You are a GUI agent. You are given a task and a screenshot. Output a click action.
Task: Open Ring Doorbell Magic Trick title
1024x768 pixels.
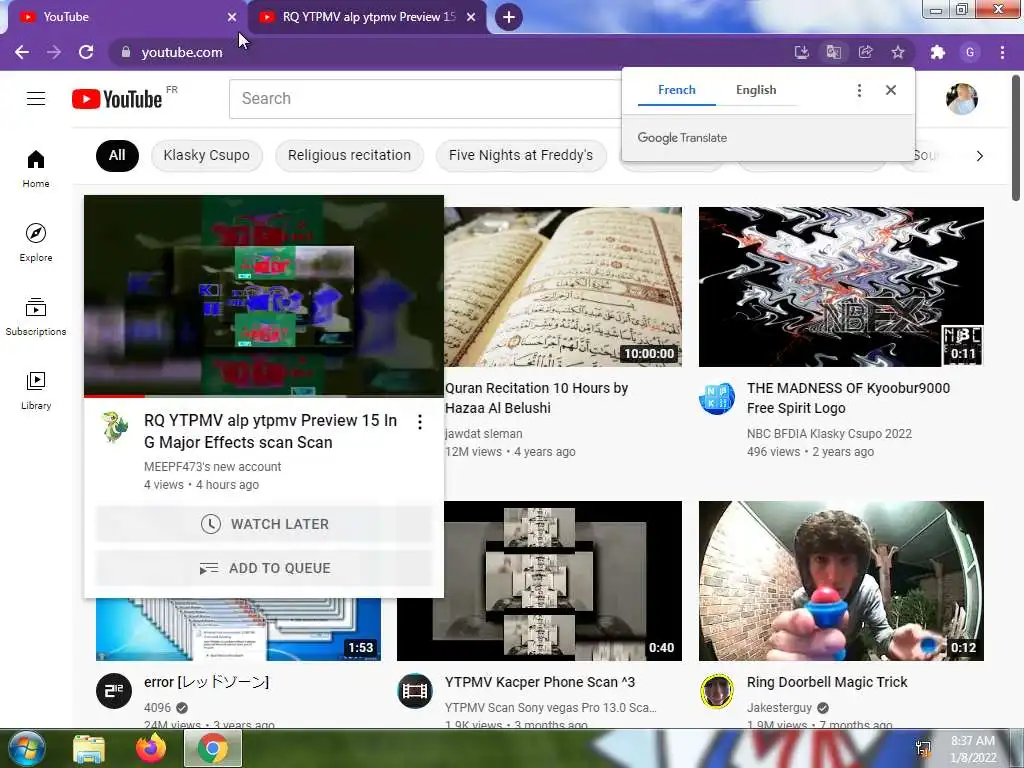[x=827, y=682]
